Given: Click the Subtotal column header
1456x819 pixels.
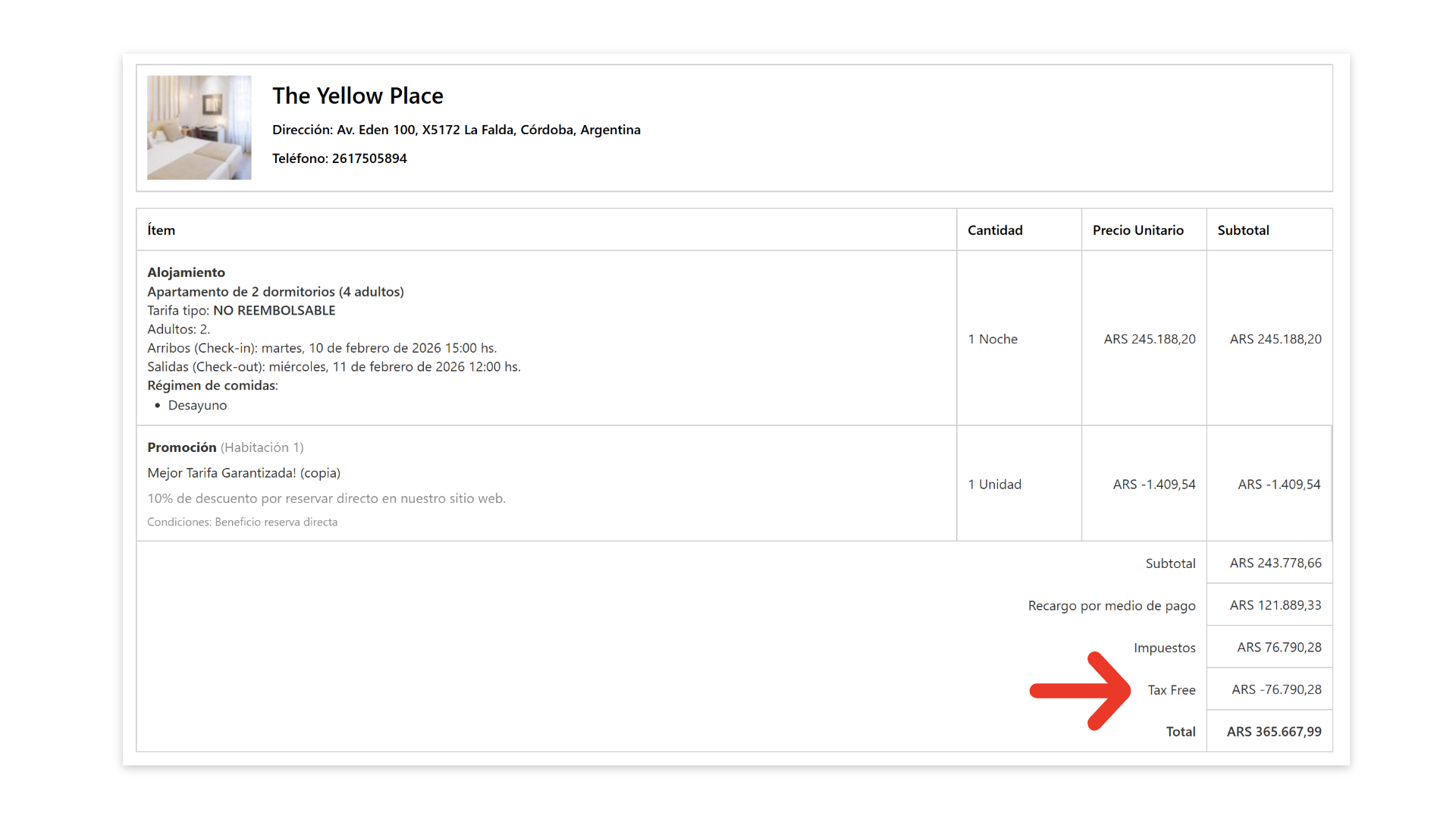Looking at the screenshot, I should [1243, 231].
